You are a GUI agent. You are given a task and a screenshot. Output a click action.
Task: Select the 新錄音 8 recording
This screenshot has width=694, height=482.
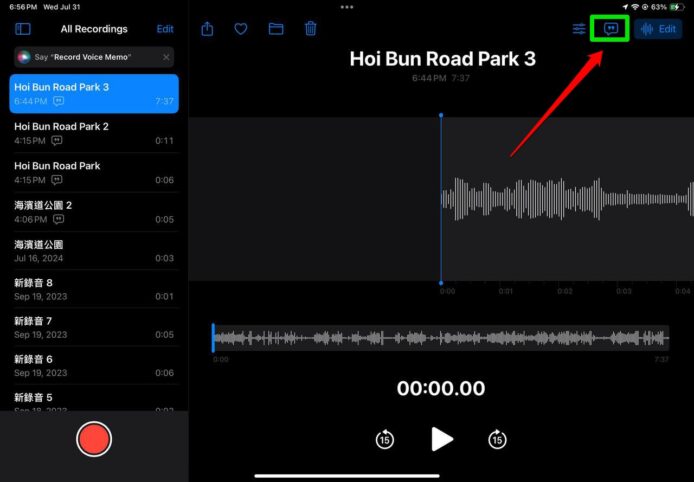pyautogui.click(x=94, y=289)
